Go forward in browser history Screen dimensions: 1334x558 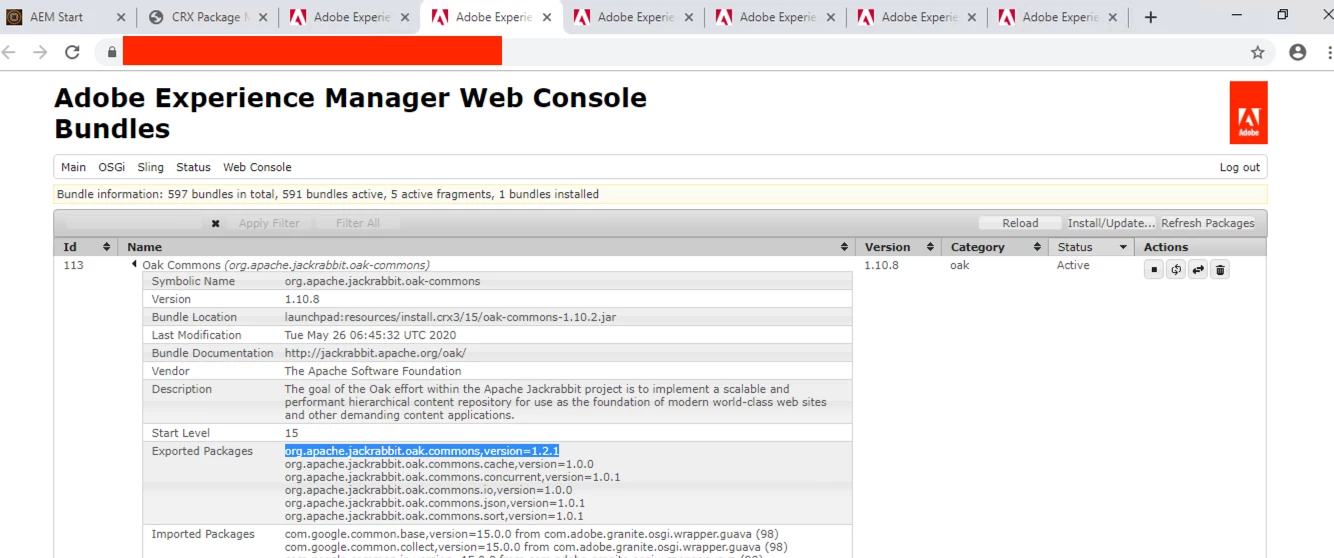pyautogui.click(x=40, y=52)
